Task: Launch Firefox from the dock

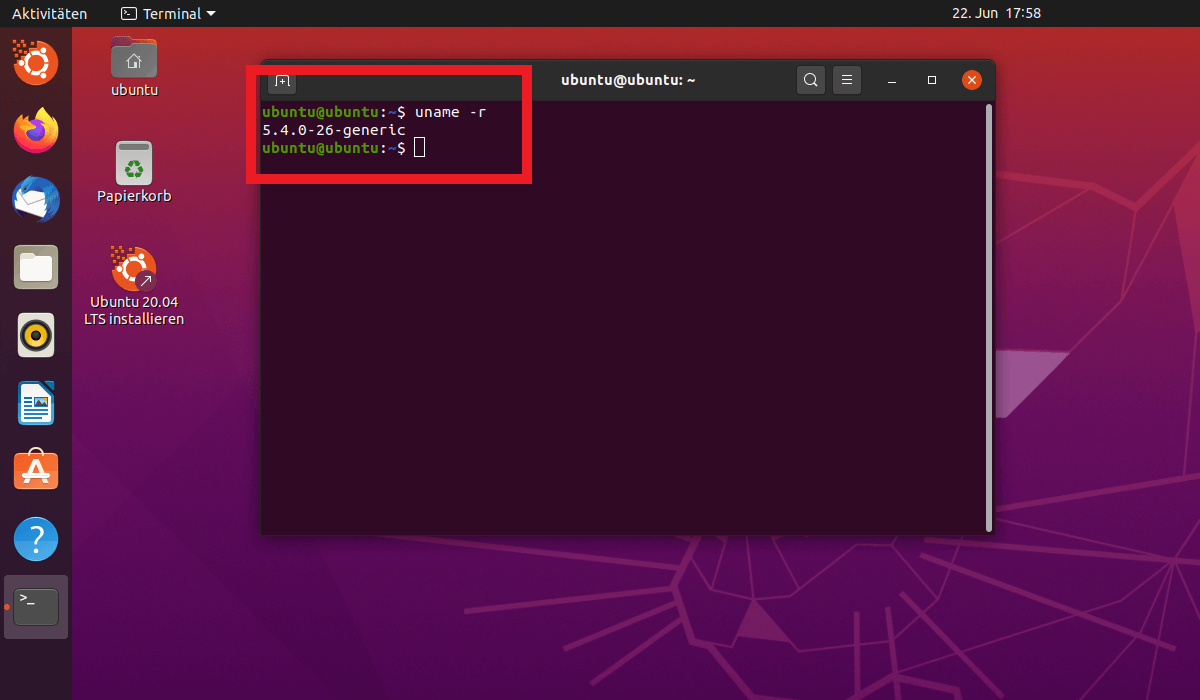Action: (x=36, y=130)
